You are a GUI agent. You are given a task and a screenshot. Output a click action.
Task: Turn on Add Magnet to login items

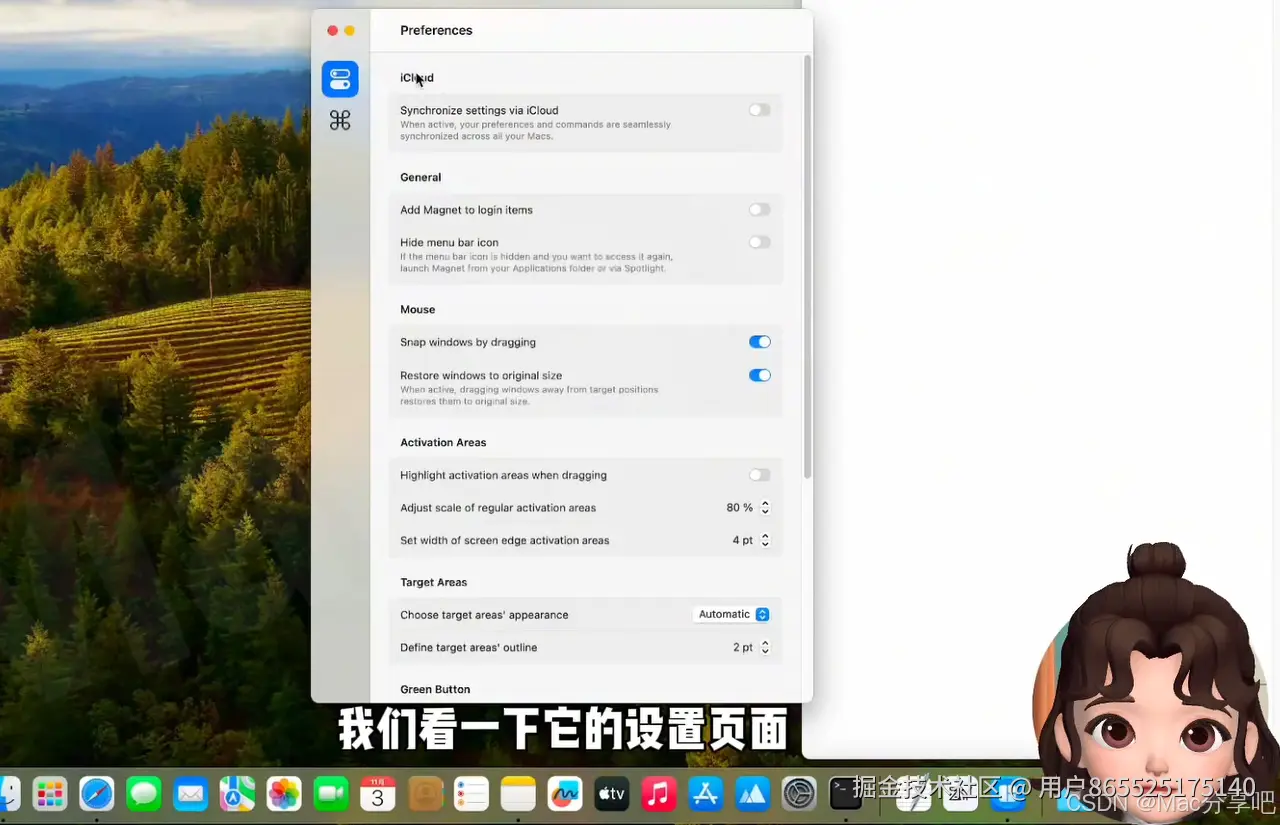tap(760, 210)
